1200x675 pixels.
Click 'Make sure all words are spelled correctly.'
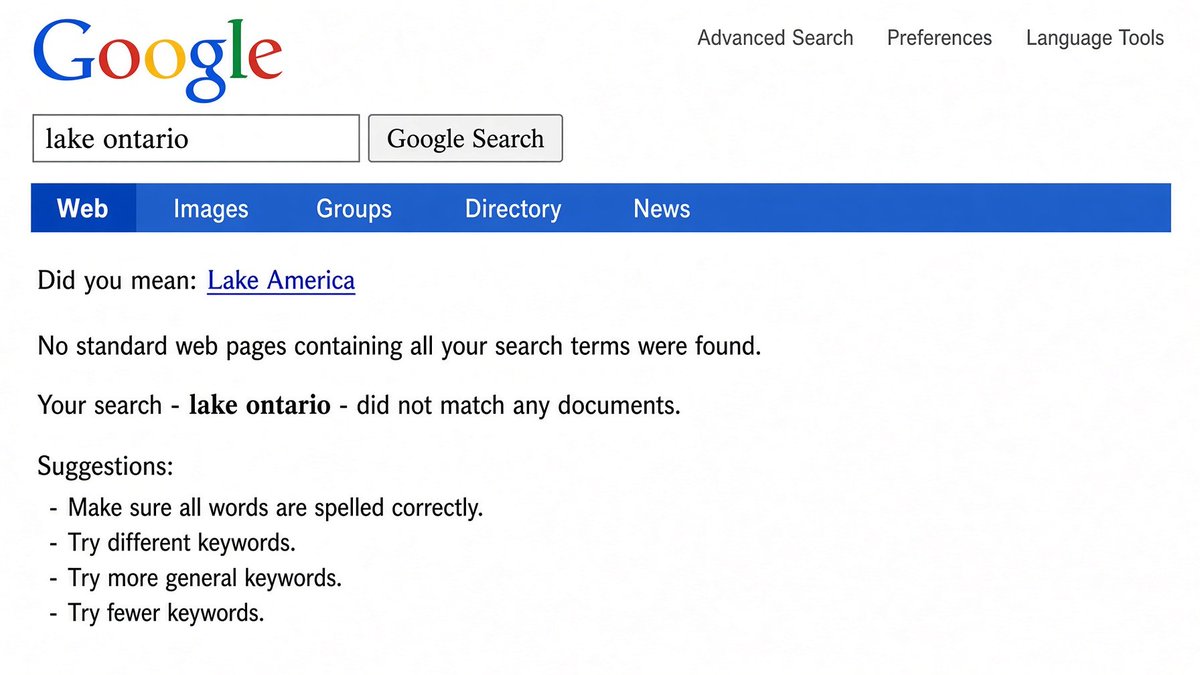click(x=275, y=508)
